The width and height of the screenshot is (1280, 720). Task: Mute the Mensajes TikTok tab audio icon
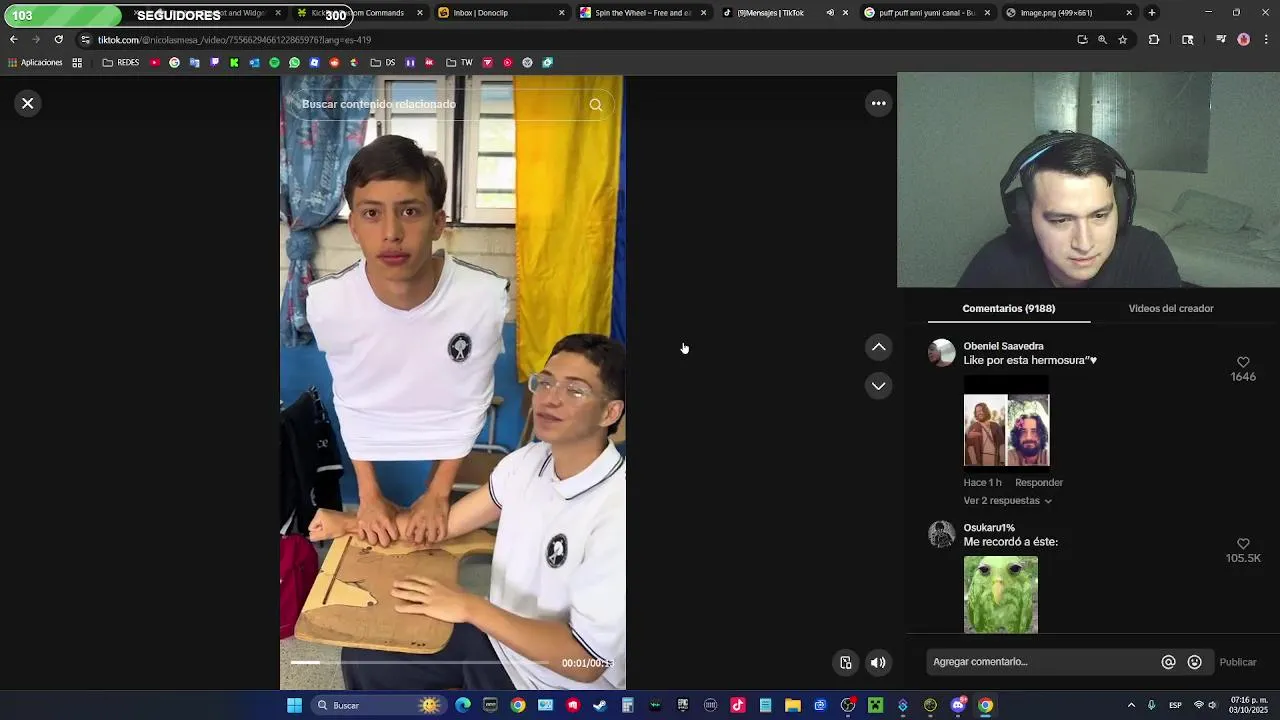point(829,13)
